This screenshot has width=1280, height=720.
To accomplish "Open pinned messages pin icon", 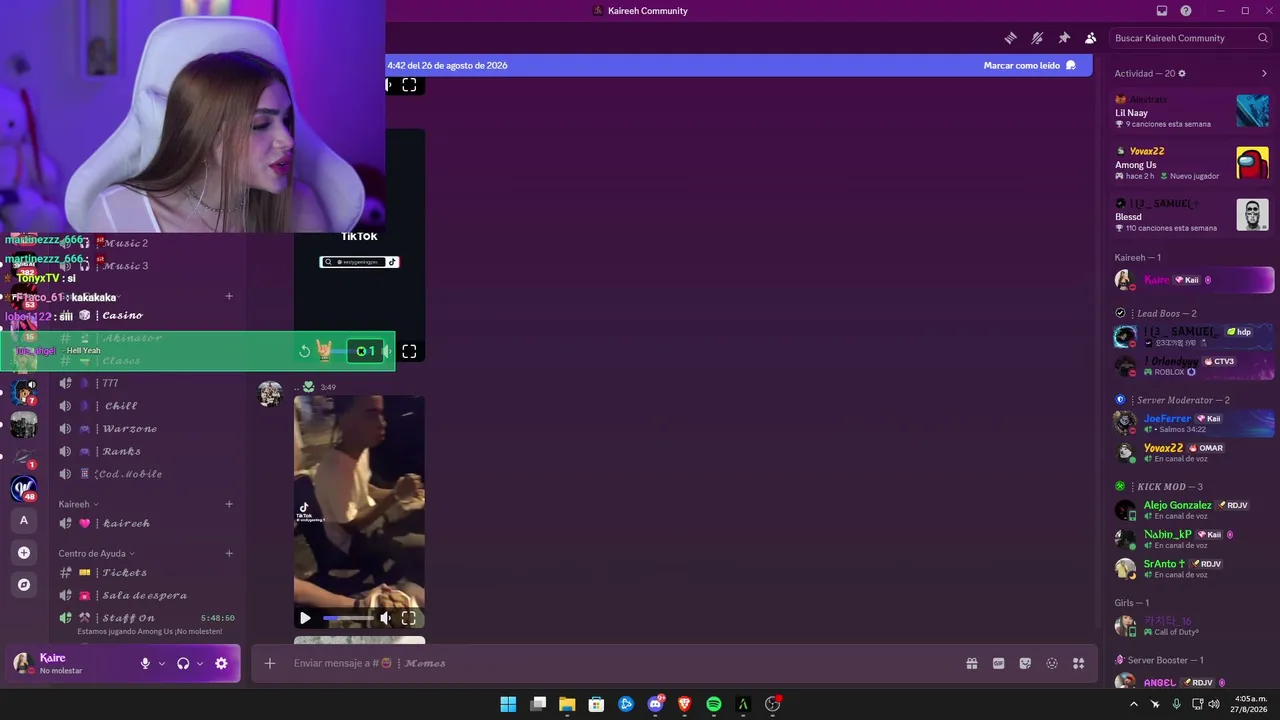I will point(1064,38).
